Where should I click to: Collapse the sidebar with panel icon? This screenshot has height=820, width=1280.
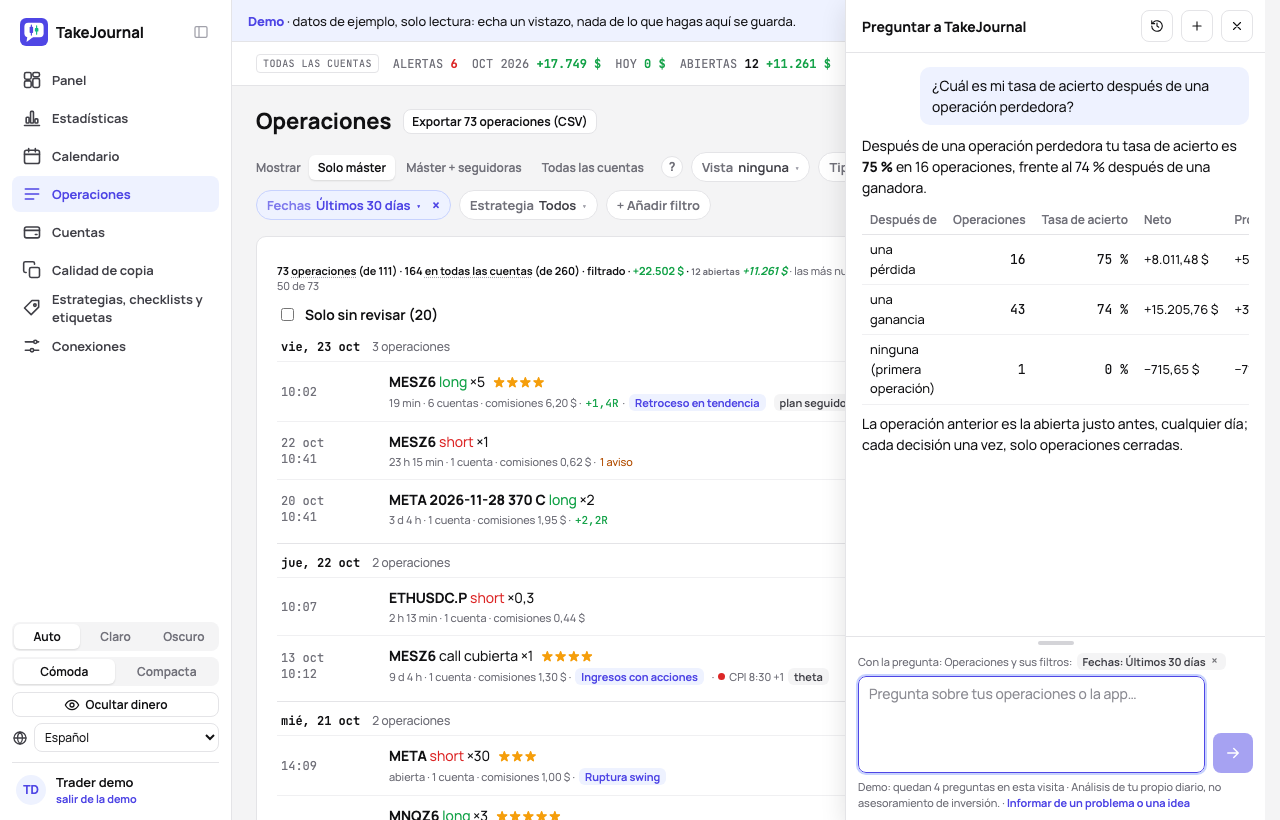201,32
